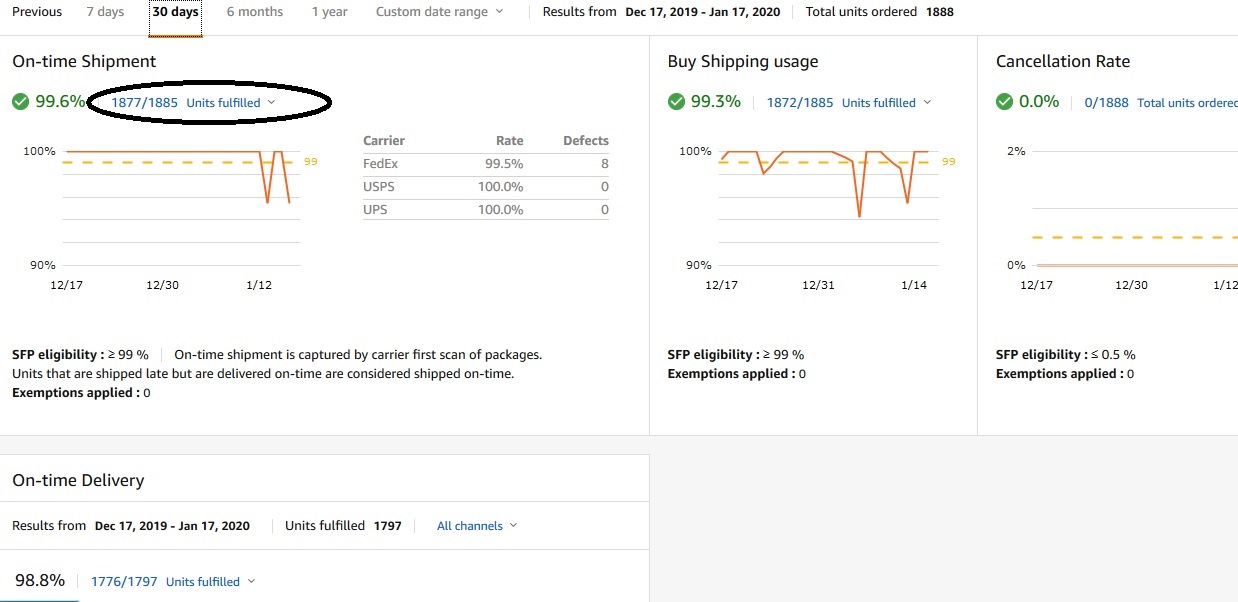Expand Units fulfilled dropdown under On-time Shipment
This screenshot has height=602, width=1238.
230,103
